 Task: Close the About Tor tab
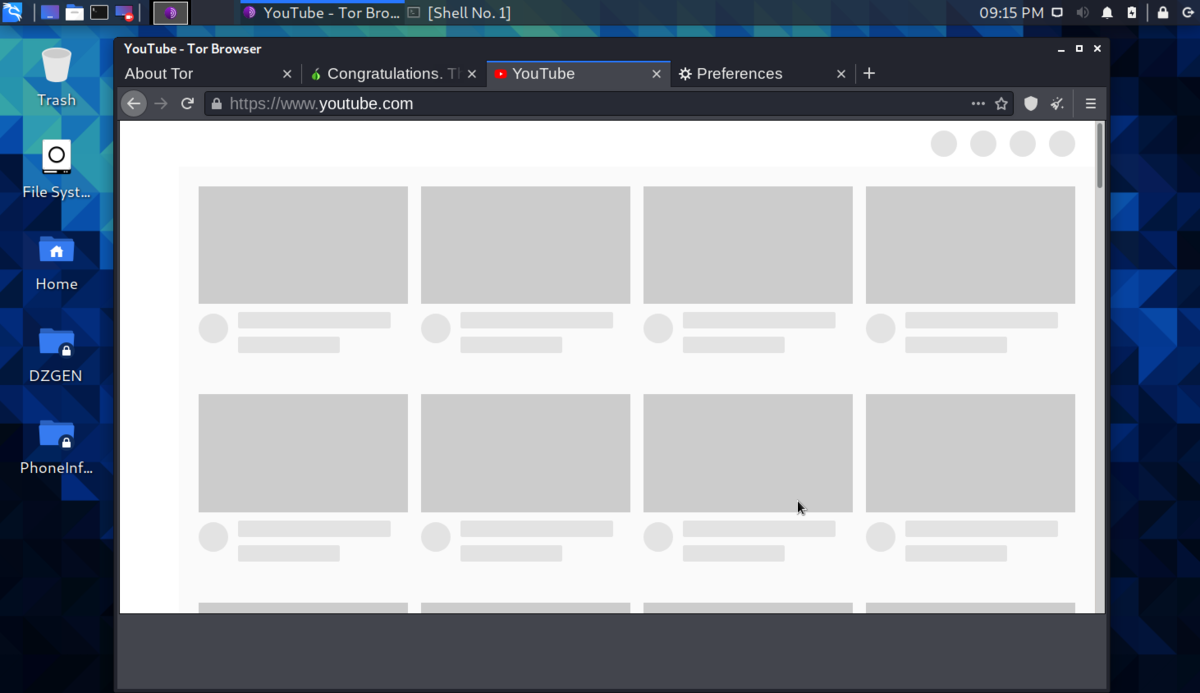tap(287, 74)
